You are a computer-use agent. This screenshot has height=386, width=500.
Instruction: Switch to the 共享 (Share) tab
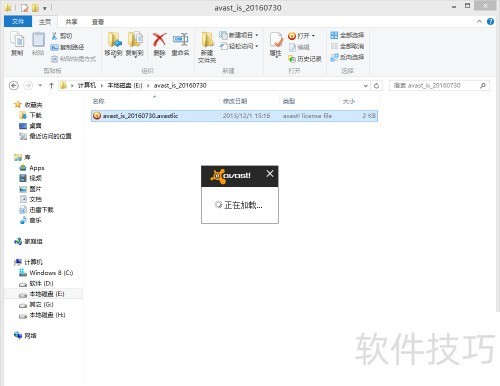[71, 22]
